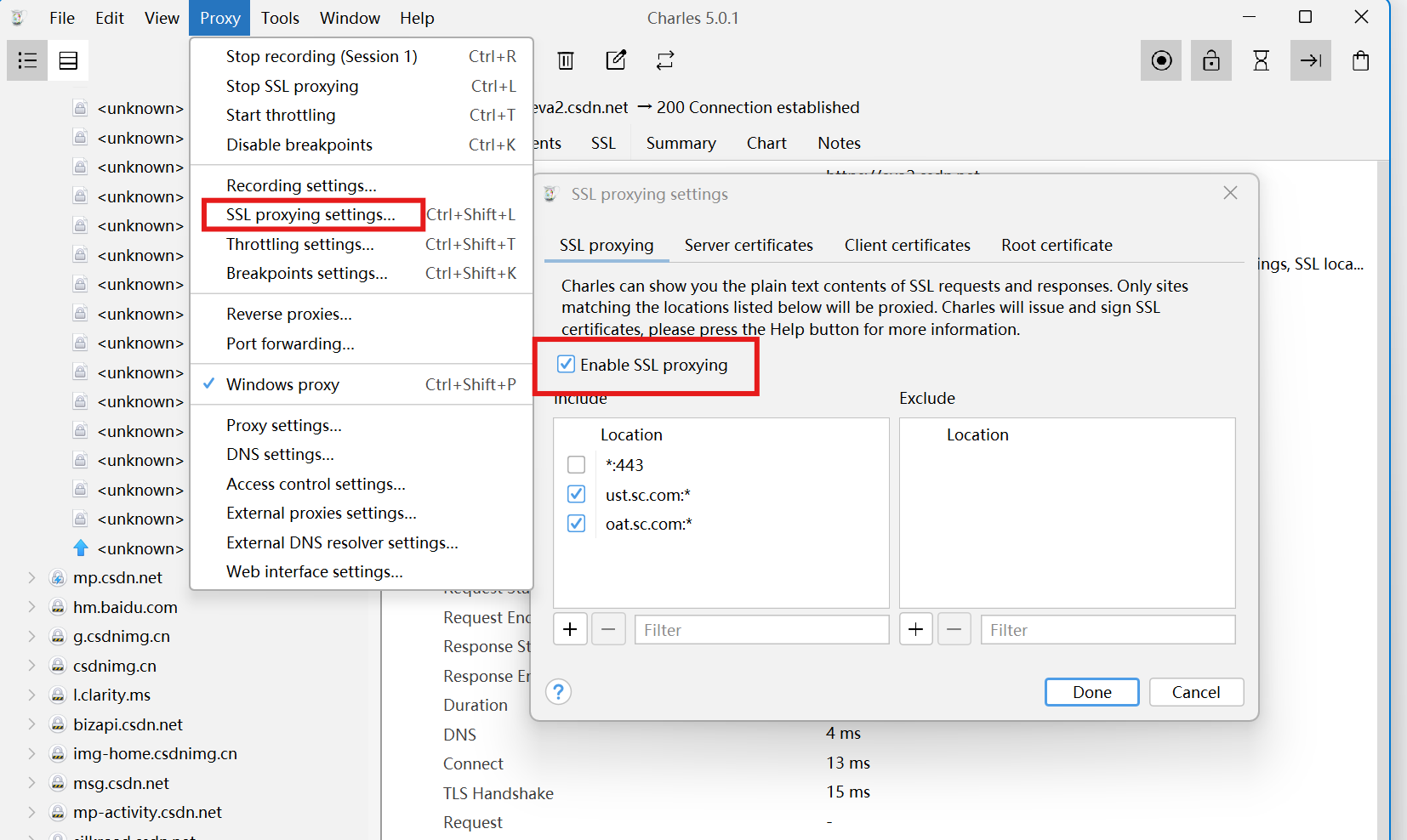Click the shopping bag toolbar icon
This screenshot has width=1407, height=840.
(x=1361, y=60)
